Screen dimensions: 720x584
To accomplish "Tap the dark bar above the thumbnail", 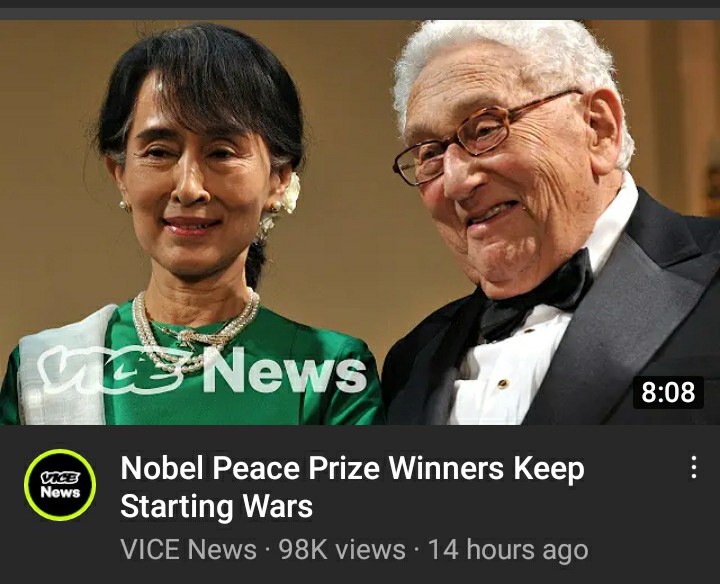I will click(360, 10).
